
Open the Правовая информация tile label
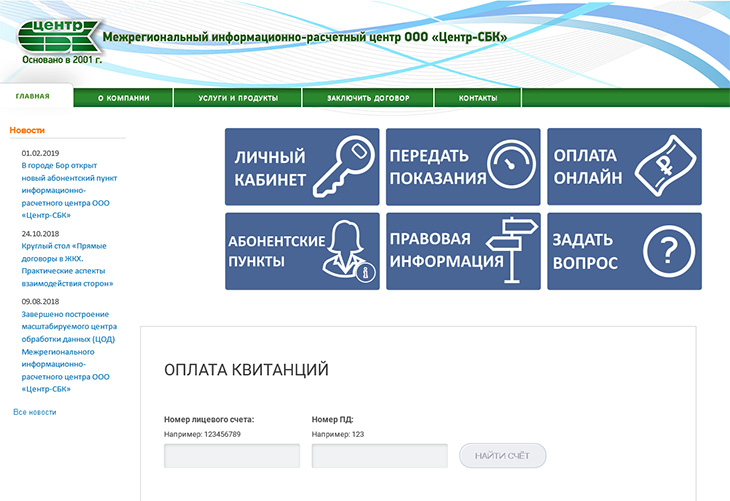pyautogui.click(x=446, y=250)
